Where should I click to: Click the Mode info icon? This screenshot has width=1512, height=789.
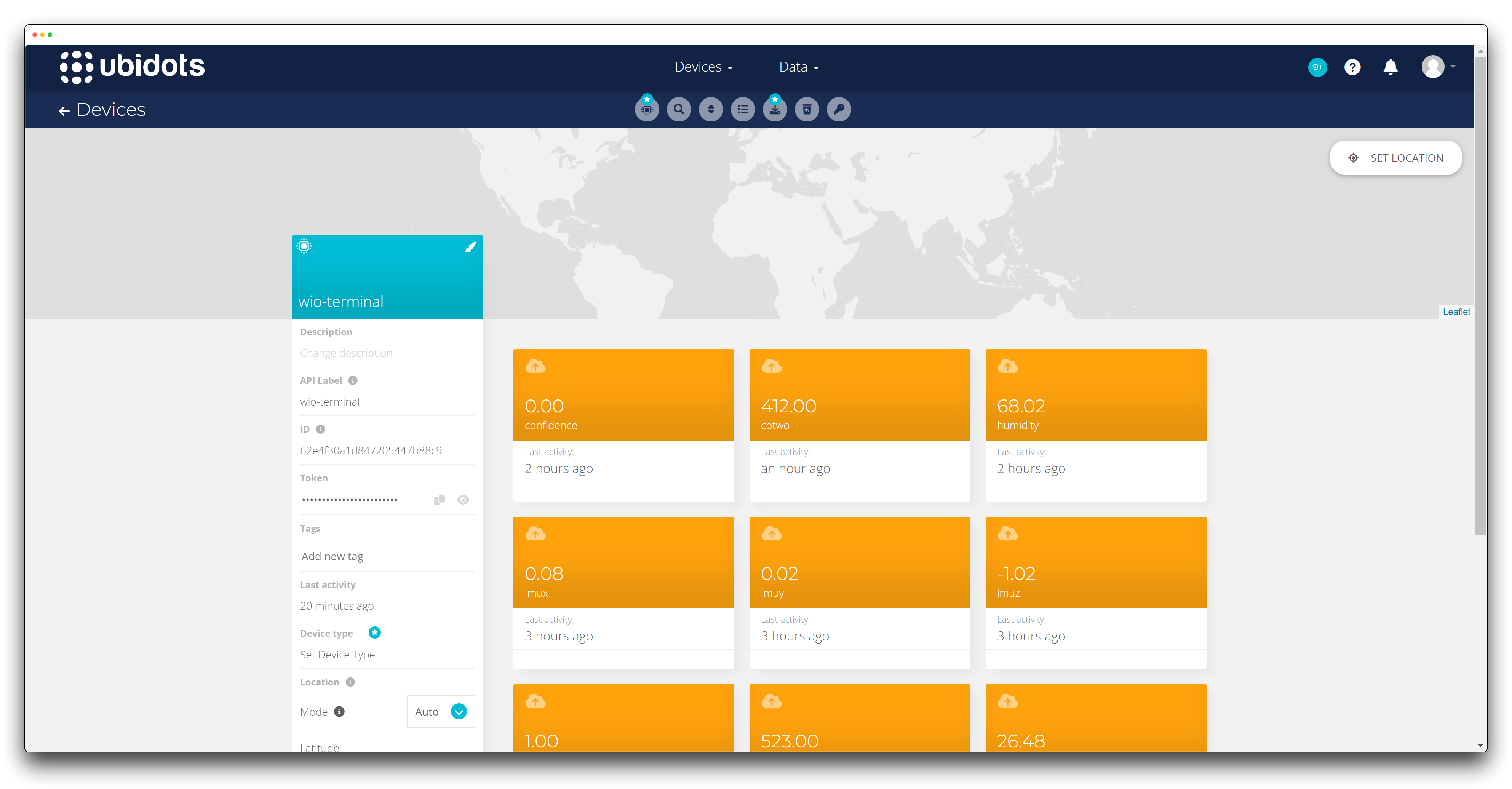coord(339,711)
